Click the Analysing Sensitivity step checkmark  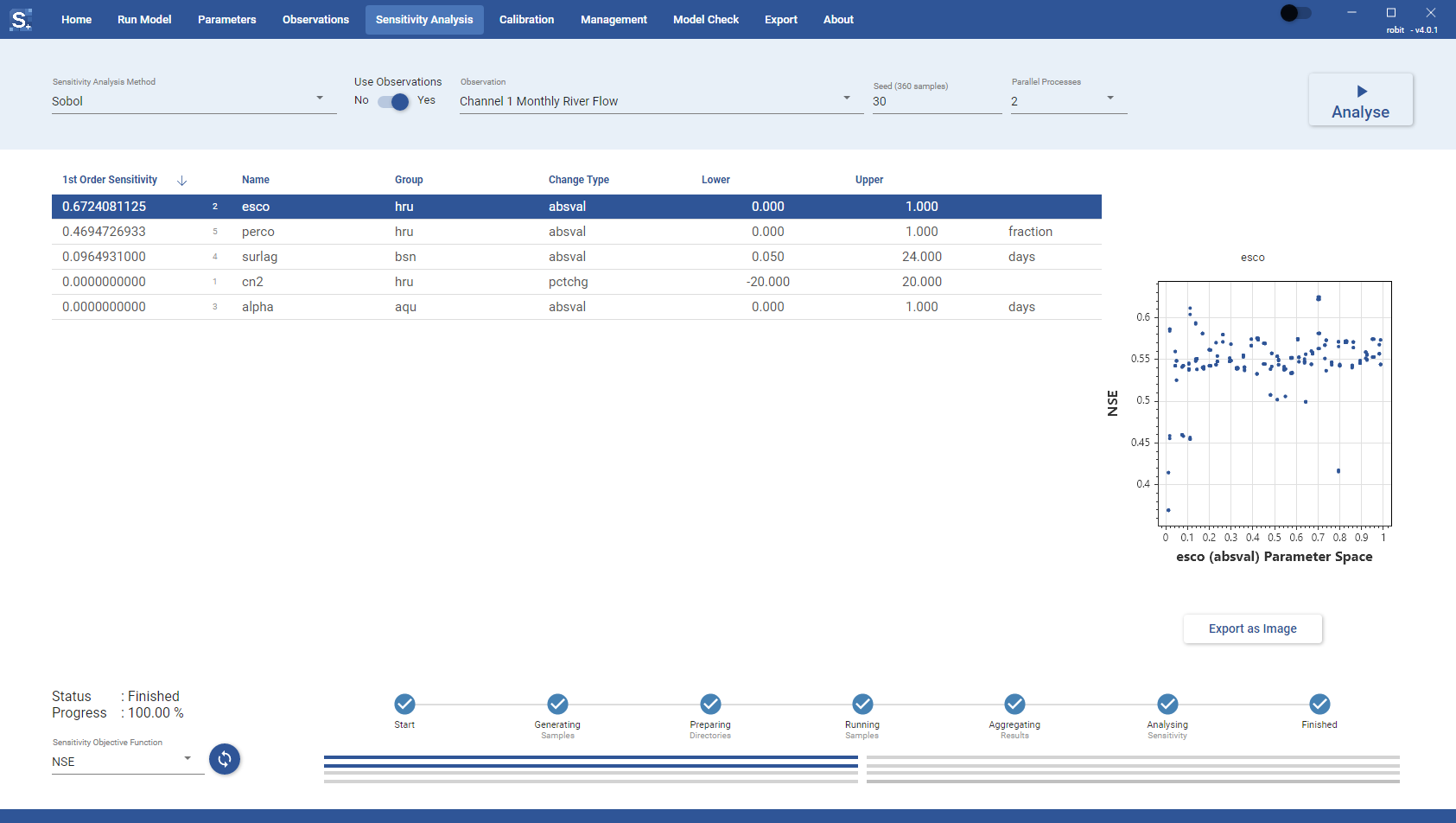1167,704
